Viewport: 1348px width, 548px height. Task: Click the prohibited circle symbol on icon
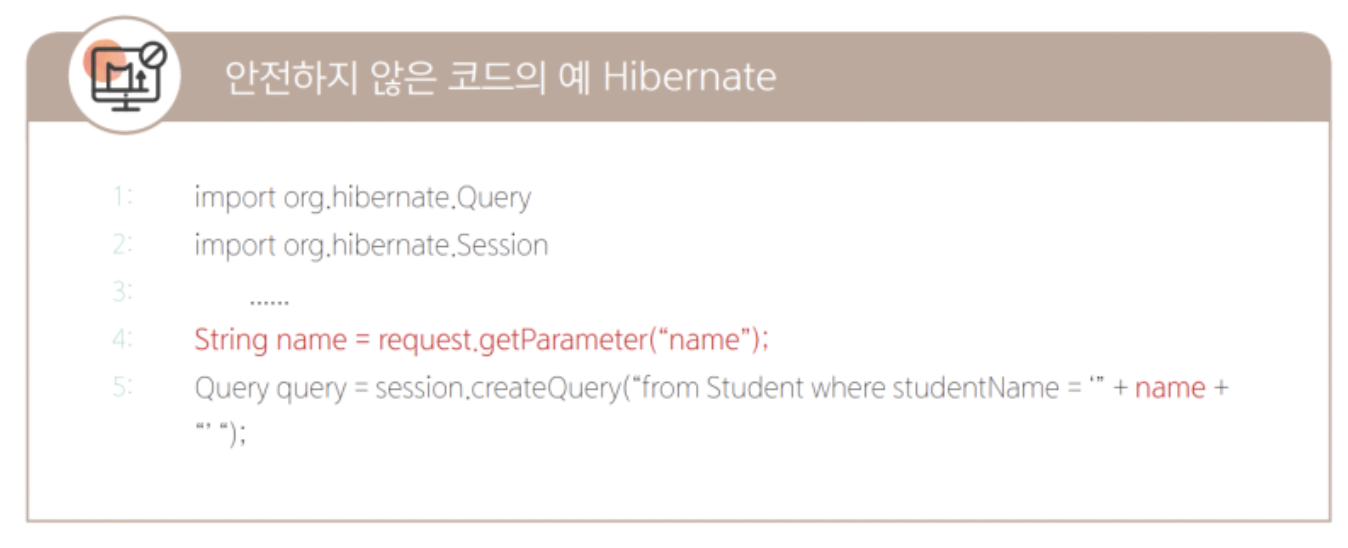point(153,56)
